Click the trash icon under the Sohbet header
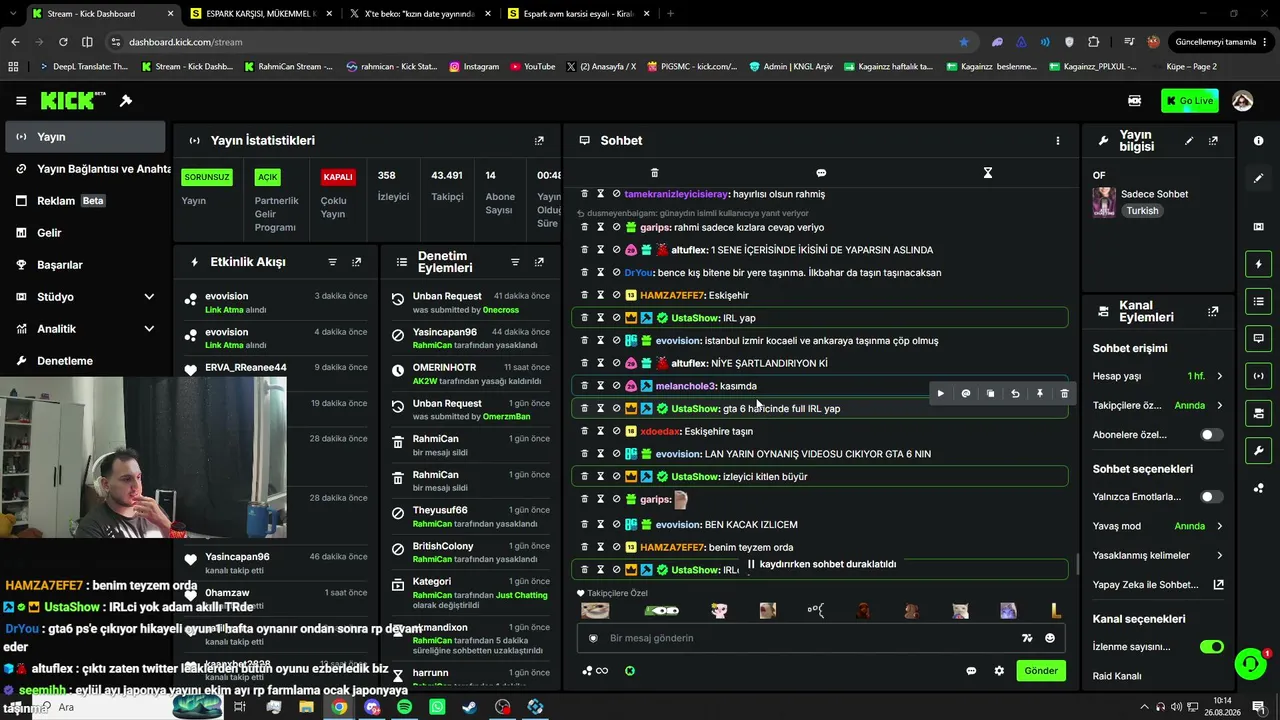Viewport: 1280px width, 720px height. click(x=655, y=173)
